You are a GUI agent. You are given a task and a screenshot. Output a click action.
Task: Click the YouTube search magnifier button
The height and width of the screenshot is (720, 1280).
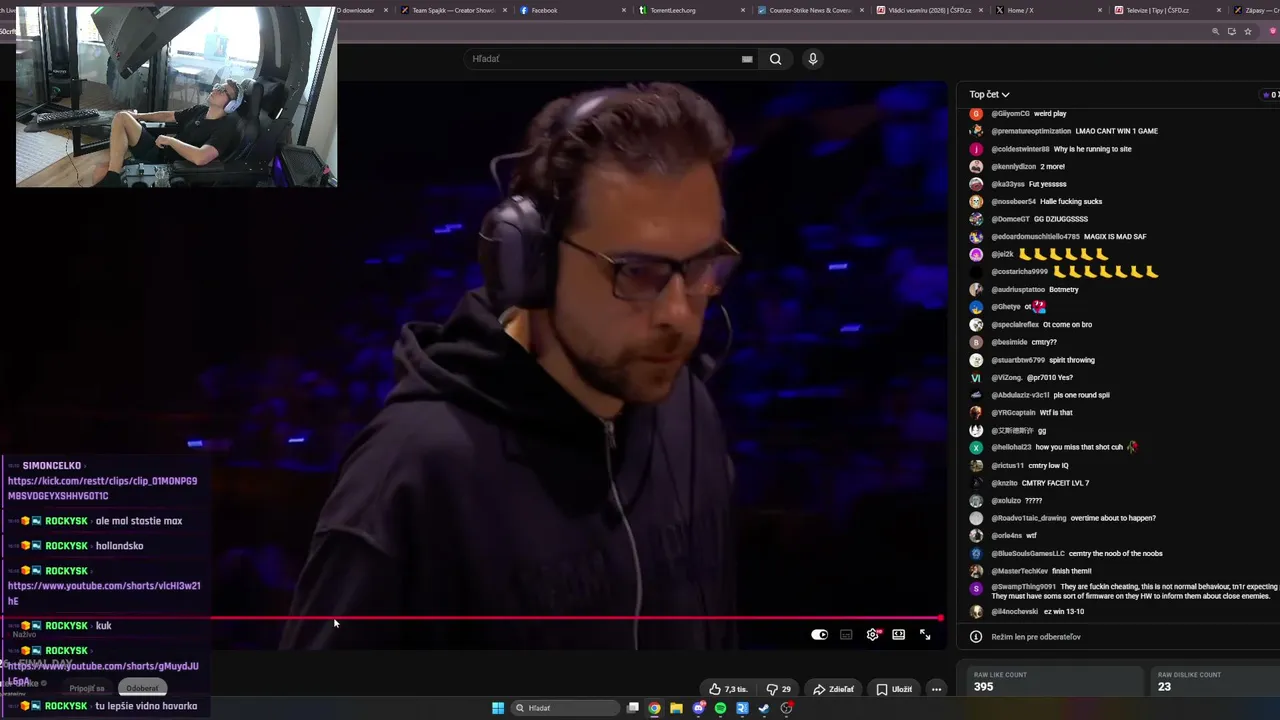coord(775,59)
